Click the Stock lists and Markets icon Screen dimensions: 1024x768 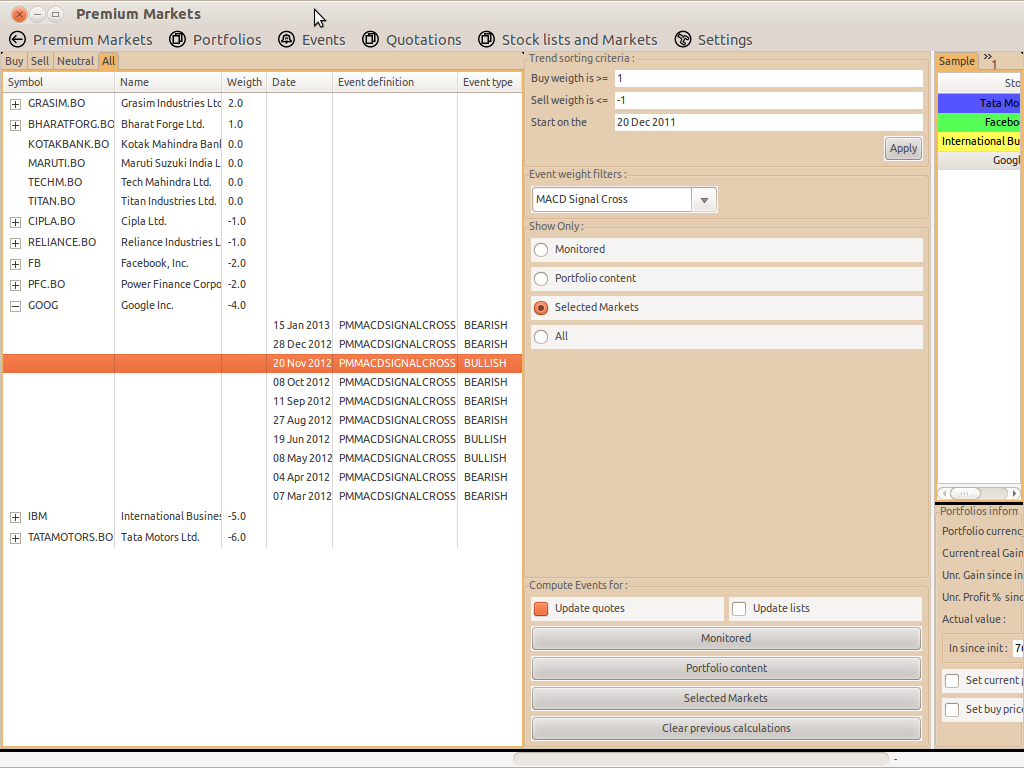pos(486,40)
